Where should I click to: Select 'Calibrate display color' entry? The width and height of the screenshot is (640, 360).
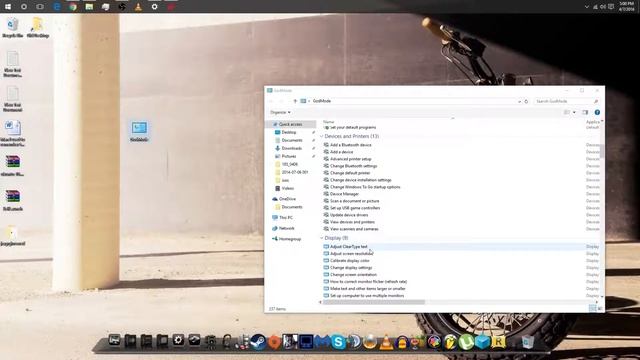click(x=350, y=260)
